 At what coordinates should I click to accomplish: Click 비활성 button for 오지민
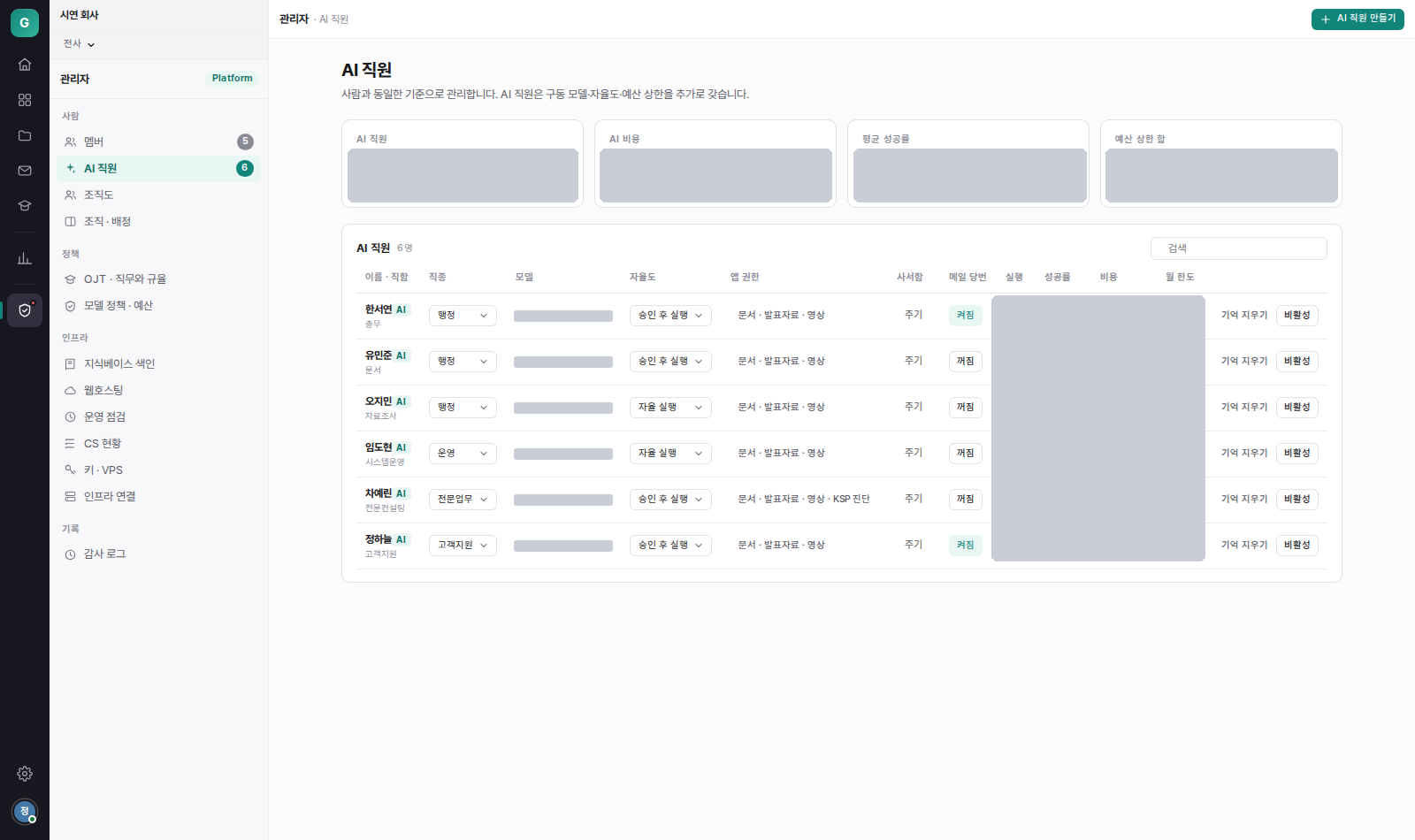[1296, 407]
